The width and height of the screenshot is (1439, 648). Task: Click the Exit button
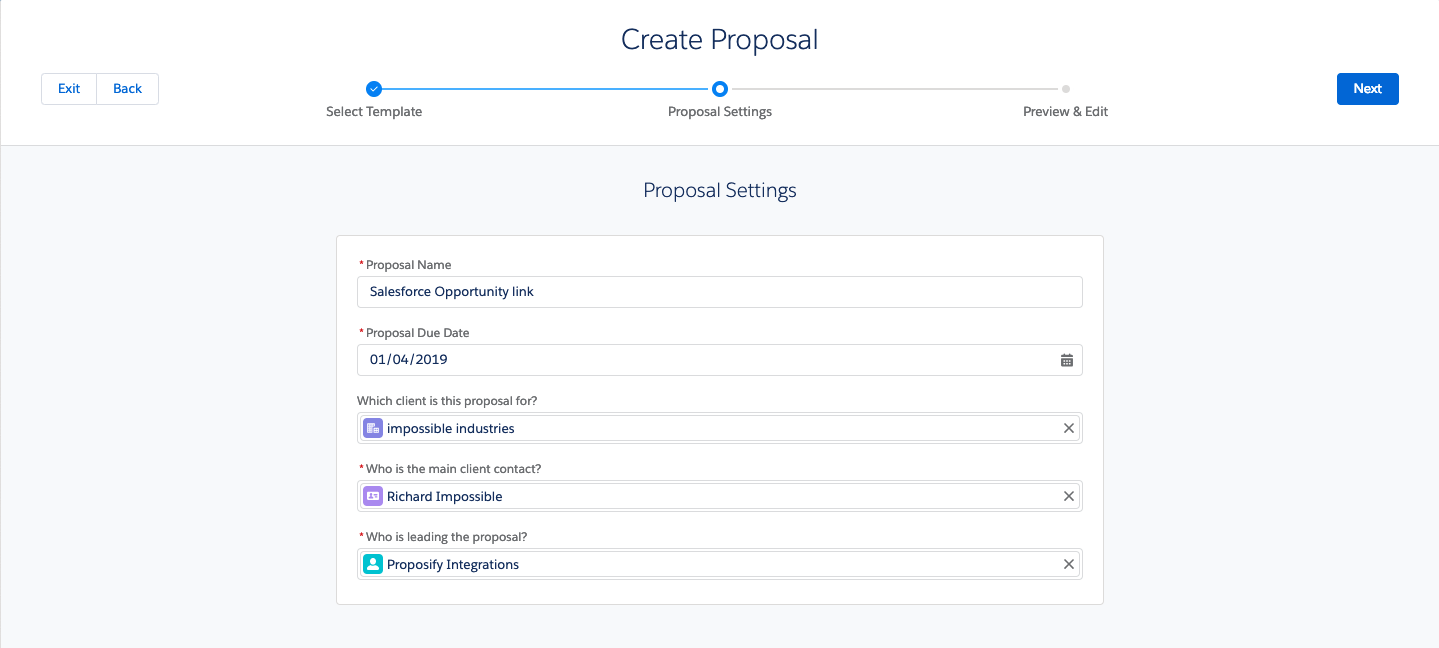pos(69,89)
